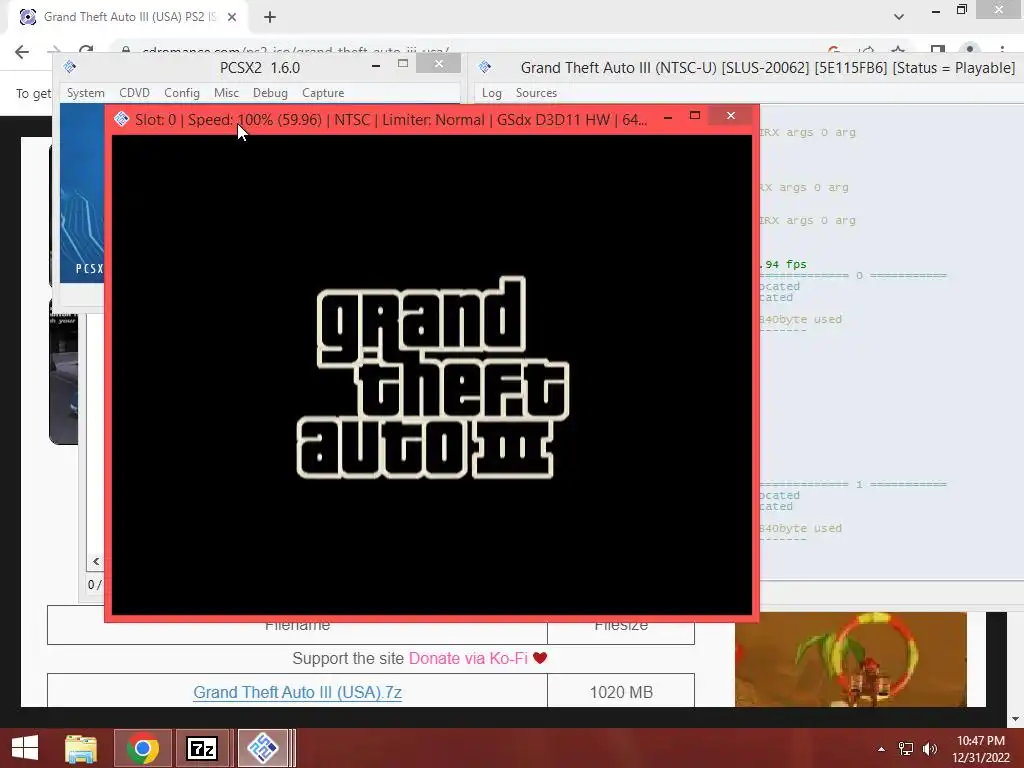Click the 1020 MB filesize cell
The image size is (1024, 768).
pyautogui.click(x=621, y=692)
